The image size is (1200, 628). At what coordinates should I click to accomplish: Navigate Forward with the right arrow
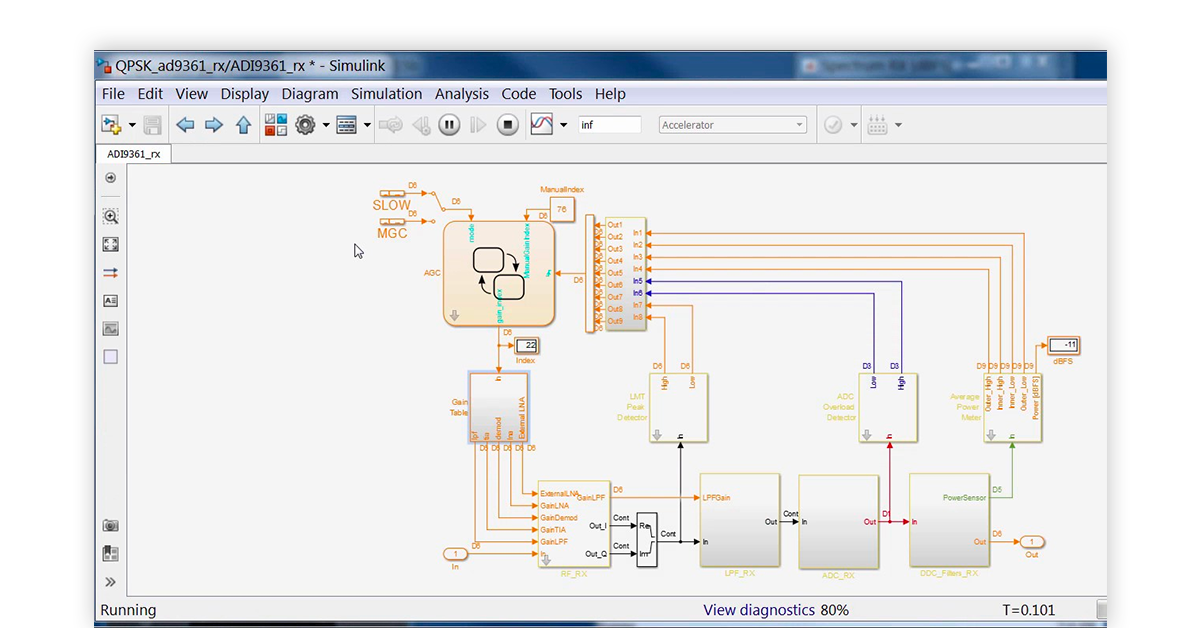pos(214,125)
